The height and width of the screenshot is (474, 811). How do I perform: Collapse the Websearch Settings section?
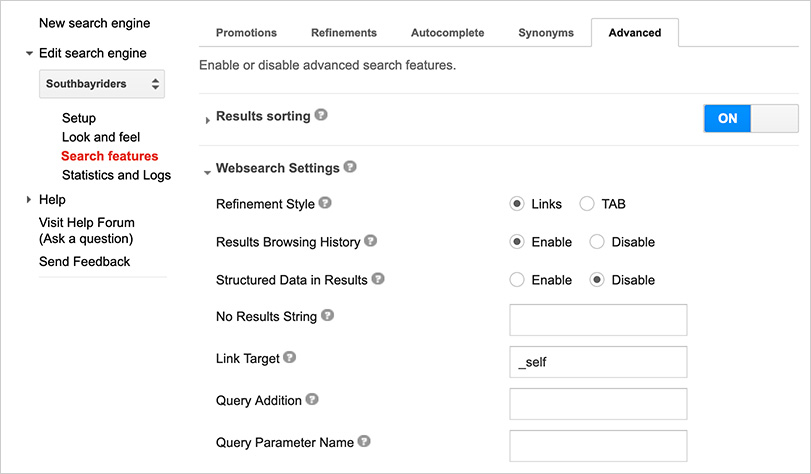coord(207,171)
